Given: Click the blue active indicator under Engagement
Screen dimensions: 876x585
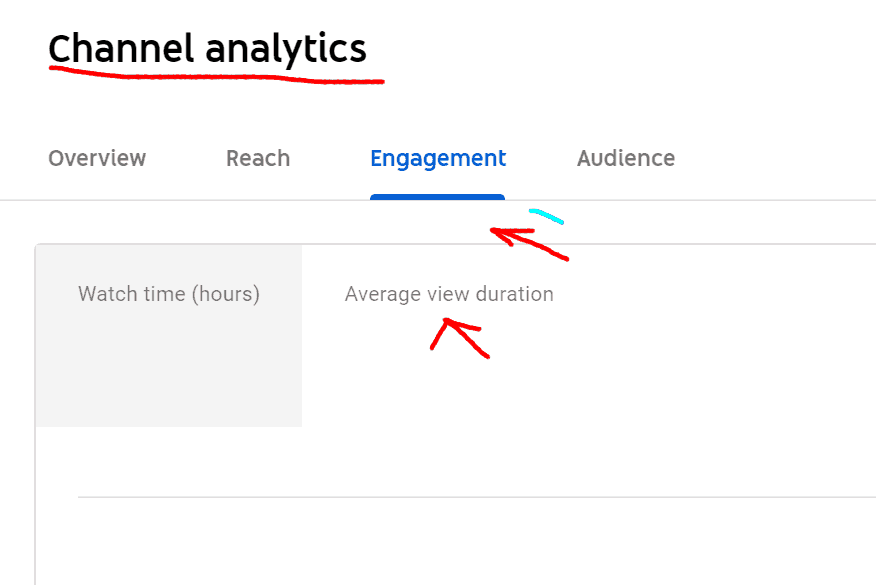Looking at the screenshot, I should point(437,197).
